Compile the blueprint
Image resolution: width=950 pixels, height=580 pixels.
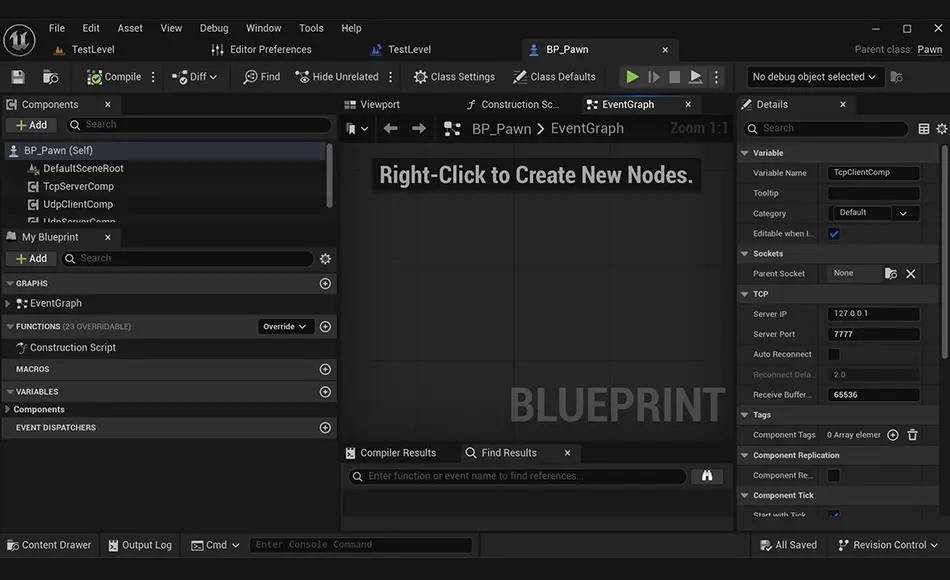(114, 77)
